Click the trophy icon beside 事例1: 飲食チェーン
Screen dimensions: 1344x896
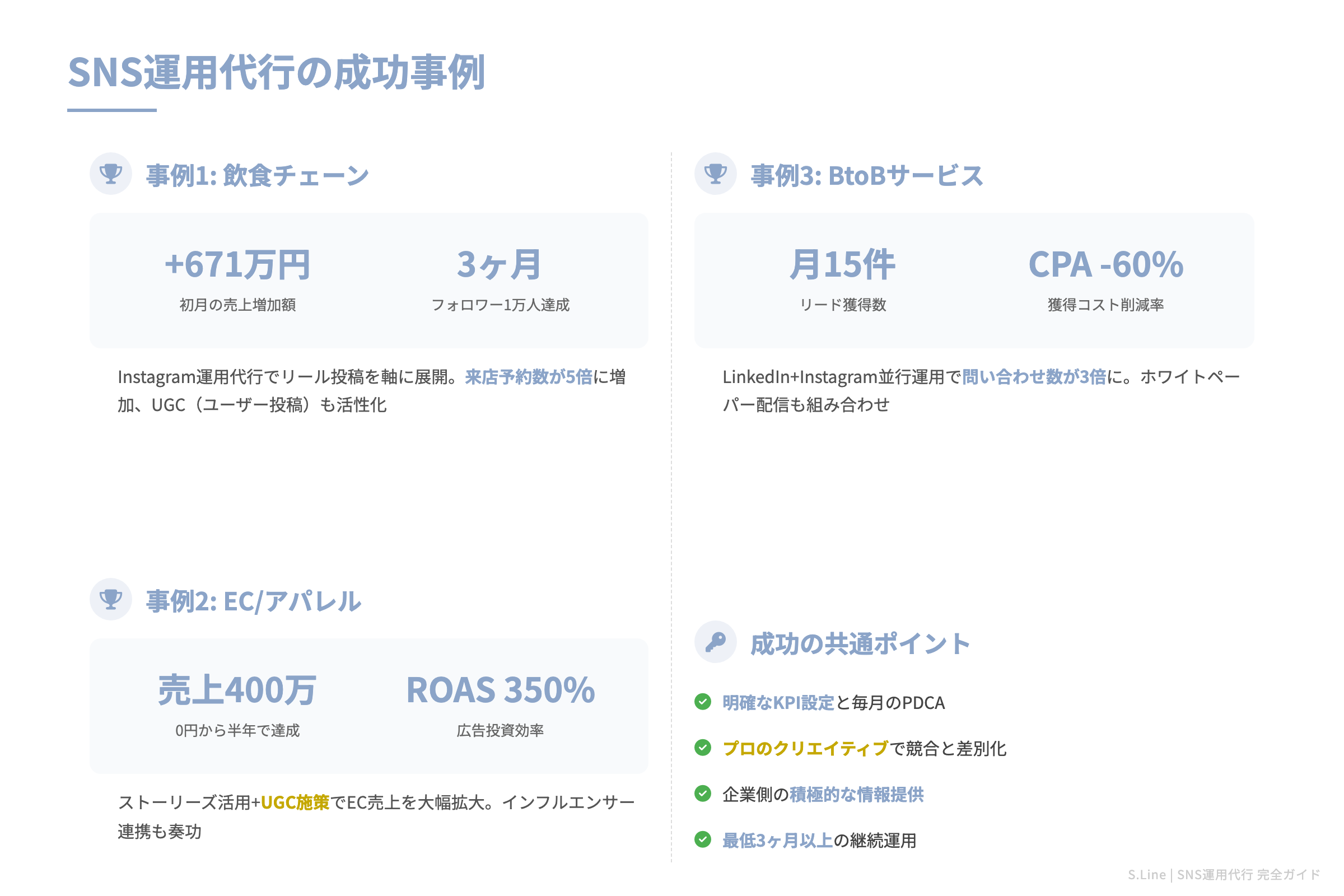click(x=111, y=173)
